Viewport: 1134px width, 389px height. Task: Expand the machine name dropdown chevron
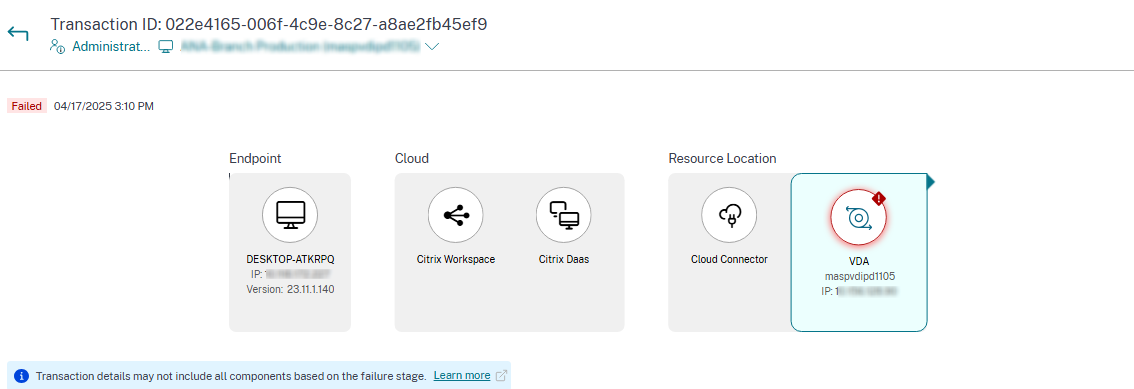(432, 47)
